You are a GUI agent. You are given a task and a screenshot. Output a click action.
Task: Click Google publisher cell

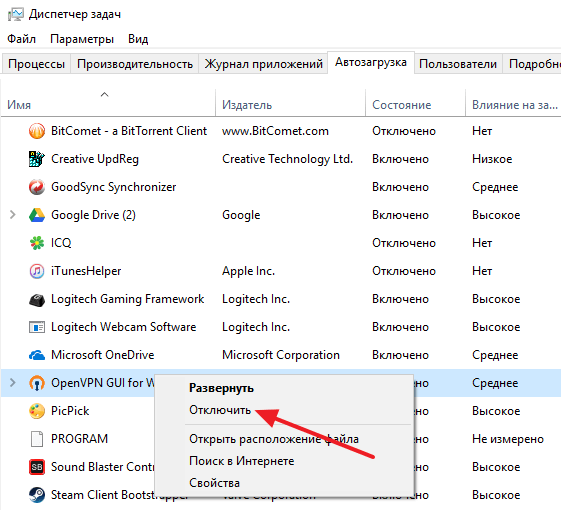coord(241,215)
